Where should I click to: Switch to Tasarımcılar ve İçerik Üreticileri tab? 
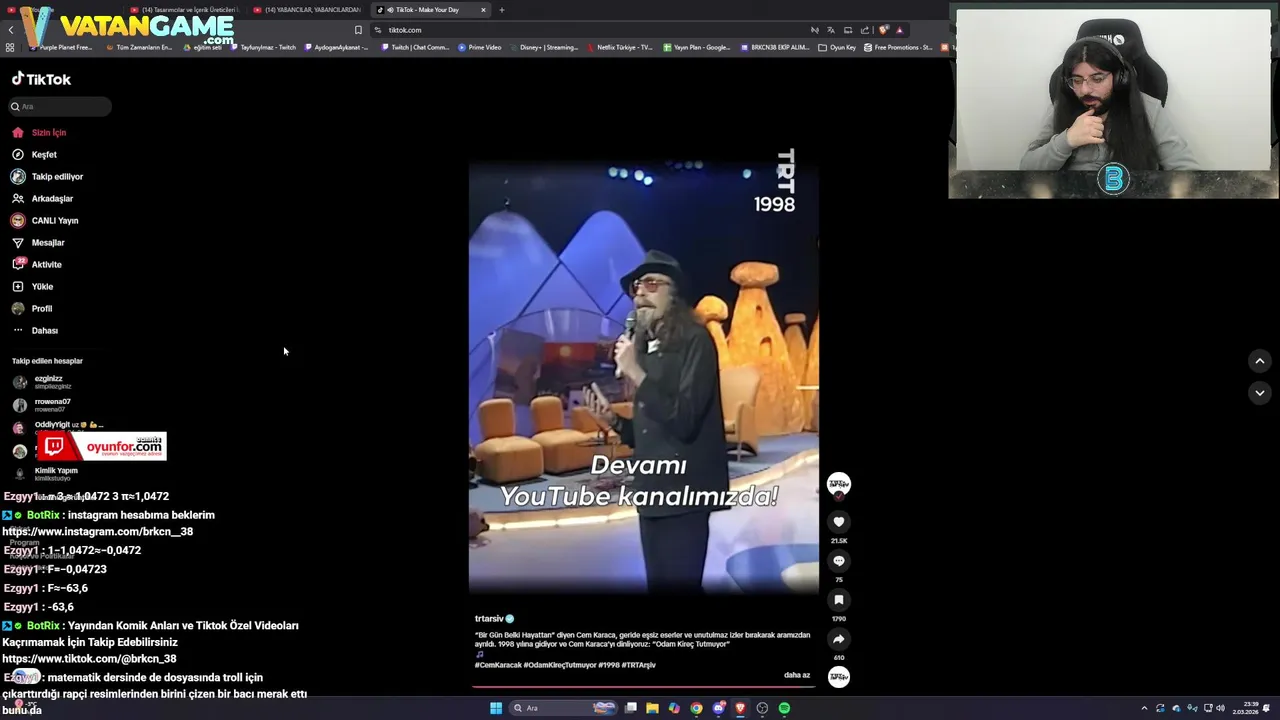[185, 10]
